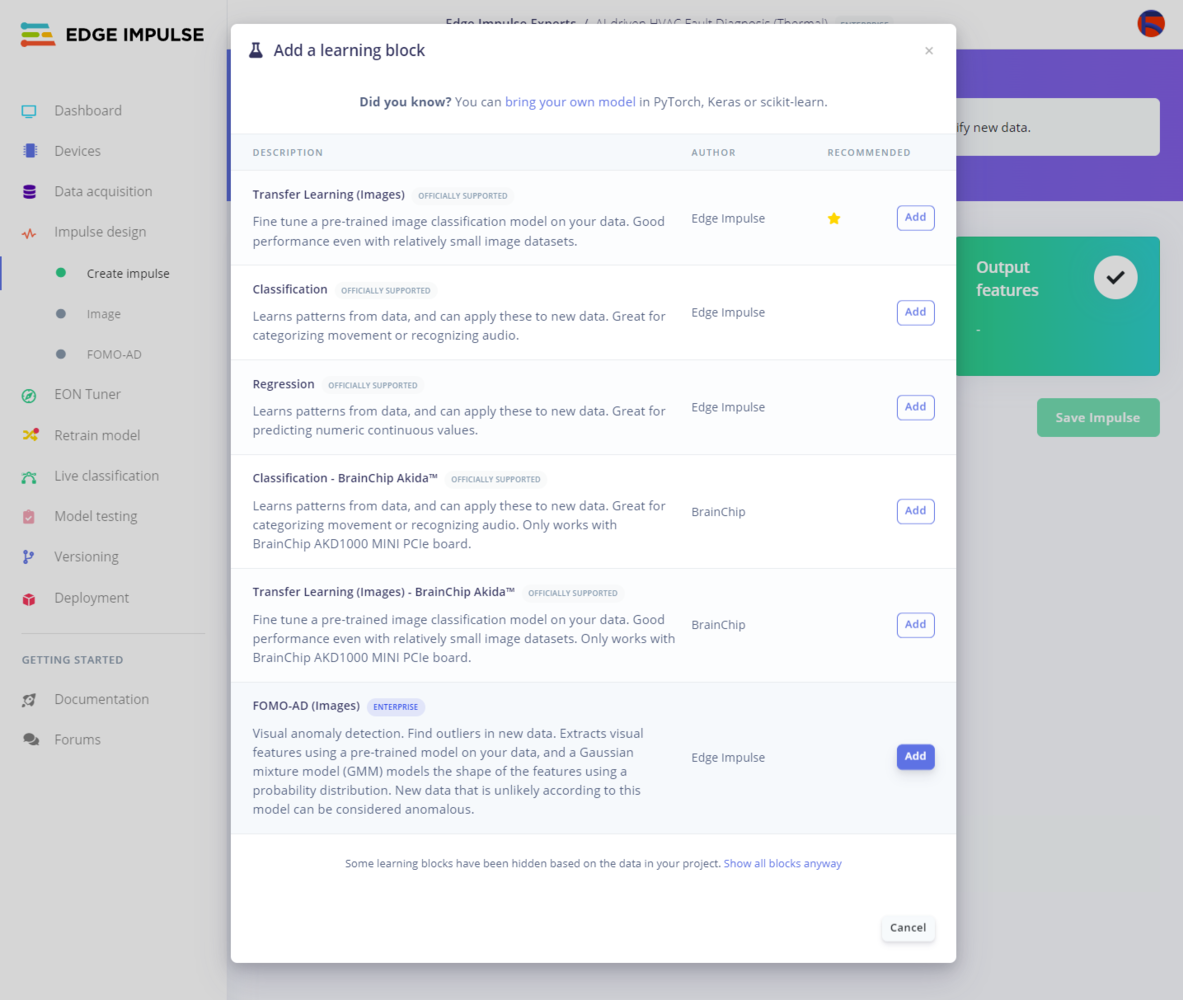Add Transfer Learning BrainChip Akida block
The image size is (1183, 1000).
(x=915, y=625)
